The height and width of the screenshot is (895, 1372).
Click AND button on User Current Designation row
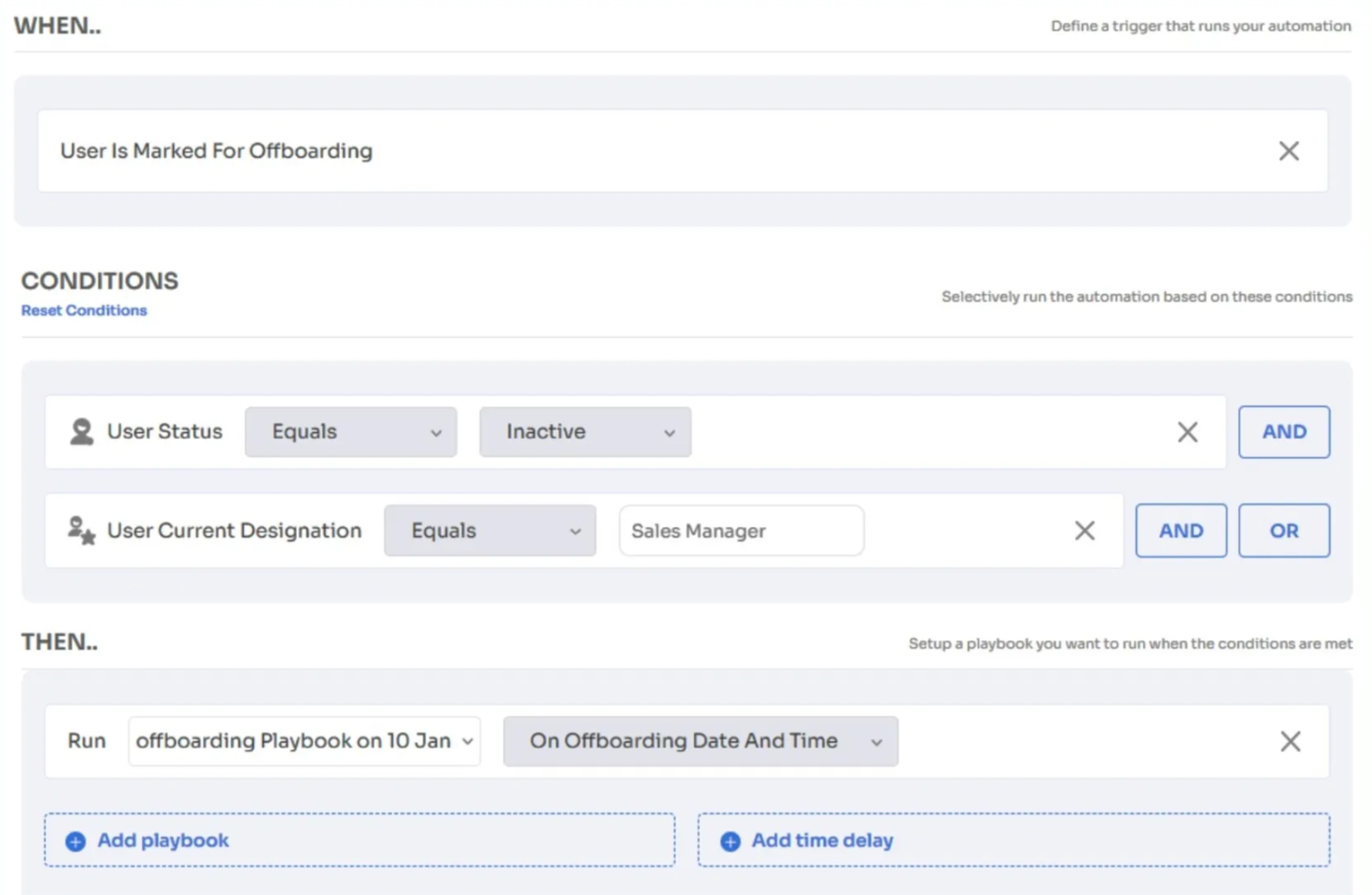point(1181,530)
